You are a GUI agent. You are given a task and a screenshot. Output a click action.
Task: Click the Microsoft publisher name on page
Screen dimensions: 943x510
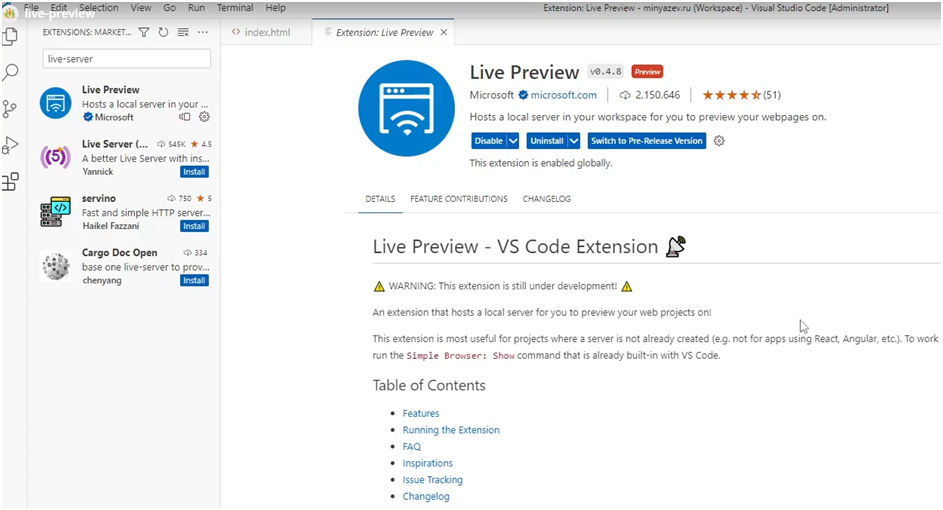(492, 95)
